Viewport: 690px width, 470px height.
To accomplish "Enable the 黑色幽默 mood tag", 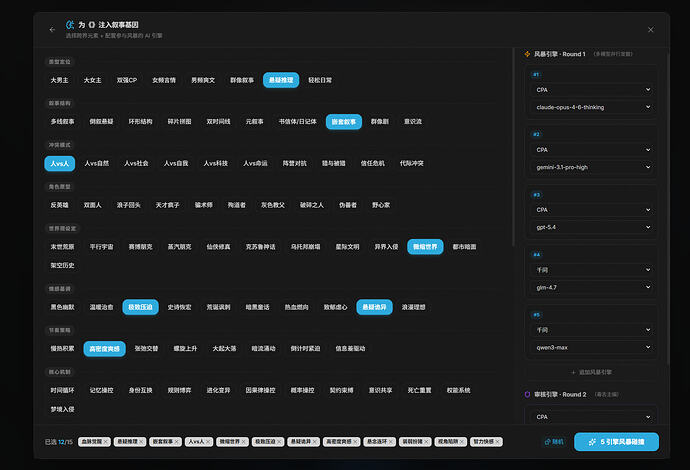I will click(62, 307).
